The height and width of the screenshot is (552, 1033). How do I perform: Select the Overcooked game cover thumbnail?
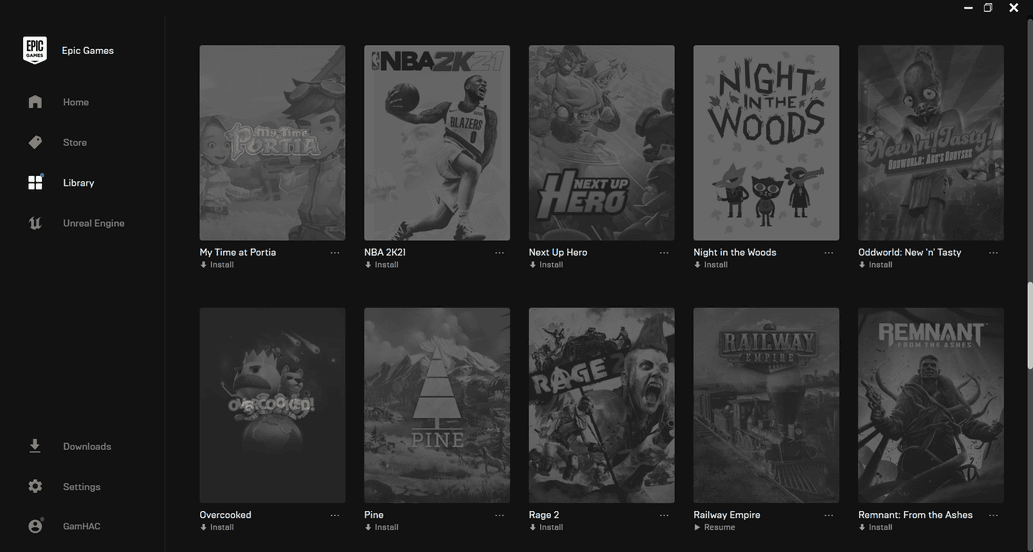point(272,405)
